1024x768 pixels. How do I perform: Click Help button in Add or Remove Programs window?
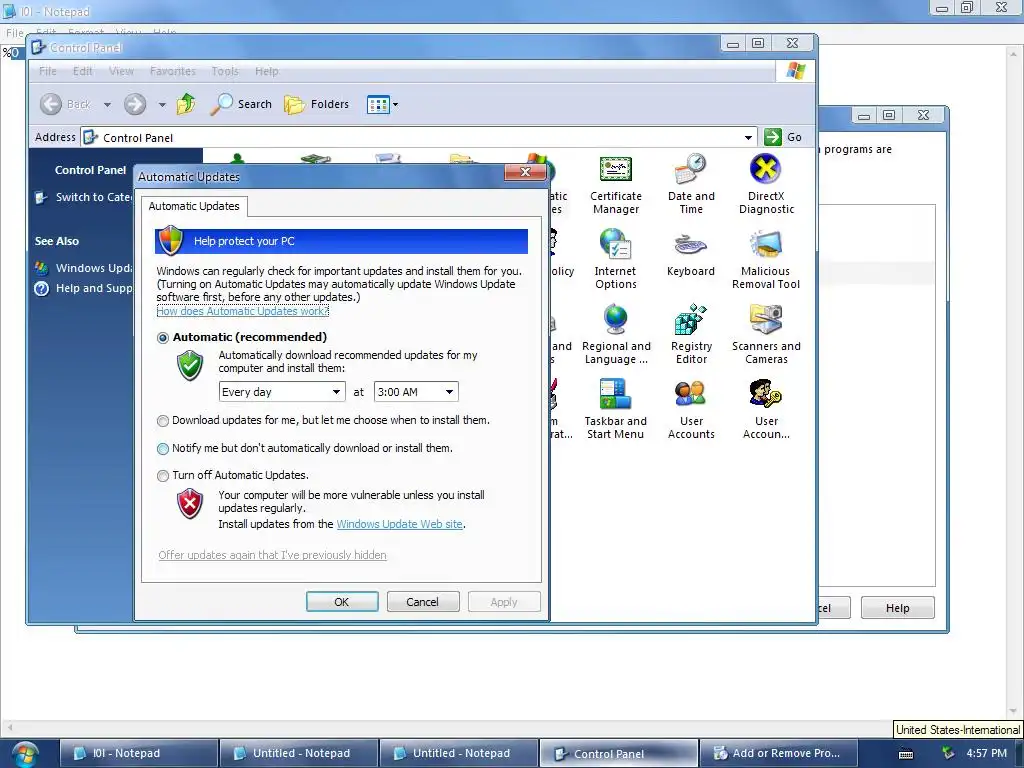(897, 608)
